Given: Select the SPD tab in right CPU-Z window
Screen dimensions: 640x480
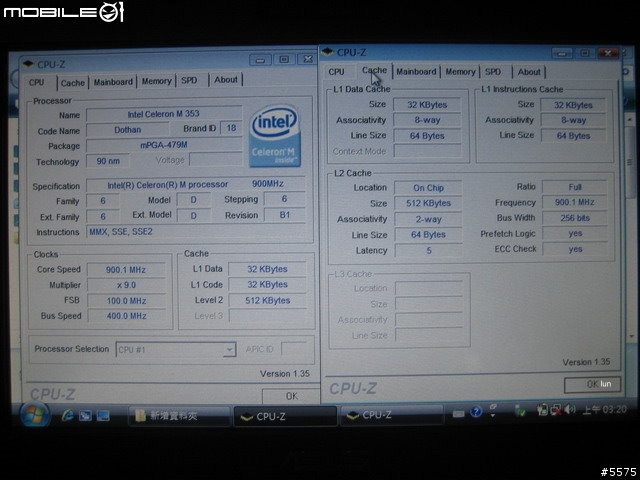Looking at the screenshot, I should tap(493, 72).
